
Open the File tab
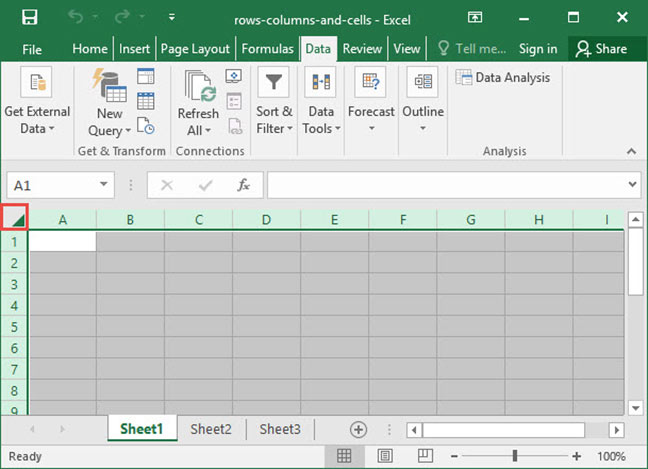click(32, 50)
